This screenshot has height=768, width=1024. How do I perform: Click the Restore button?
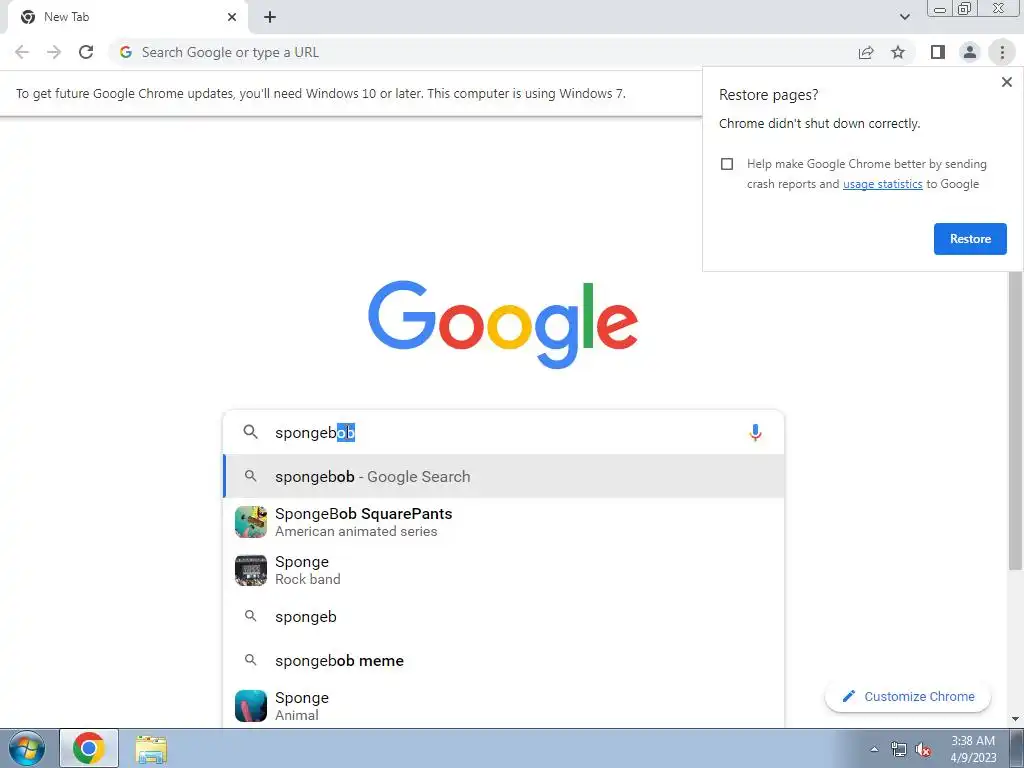click(970, 239)
